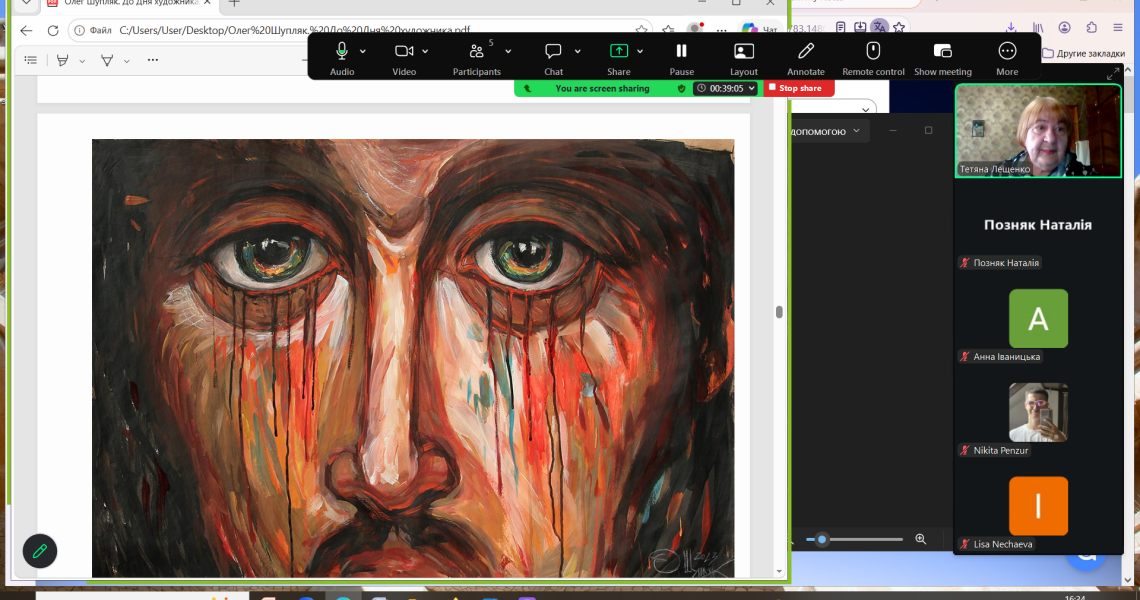Image resolution: width=1140 pixels, height=600 pixels.
Task: Mute the microphone via the Audio button
Action: [x=342, y=58]
